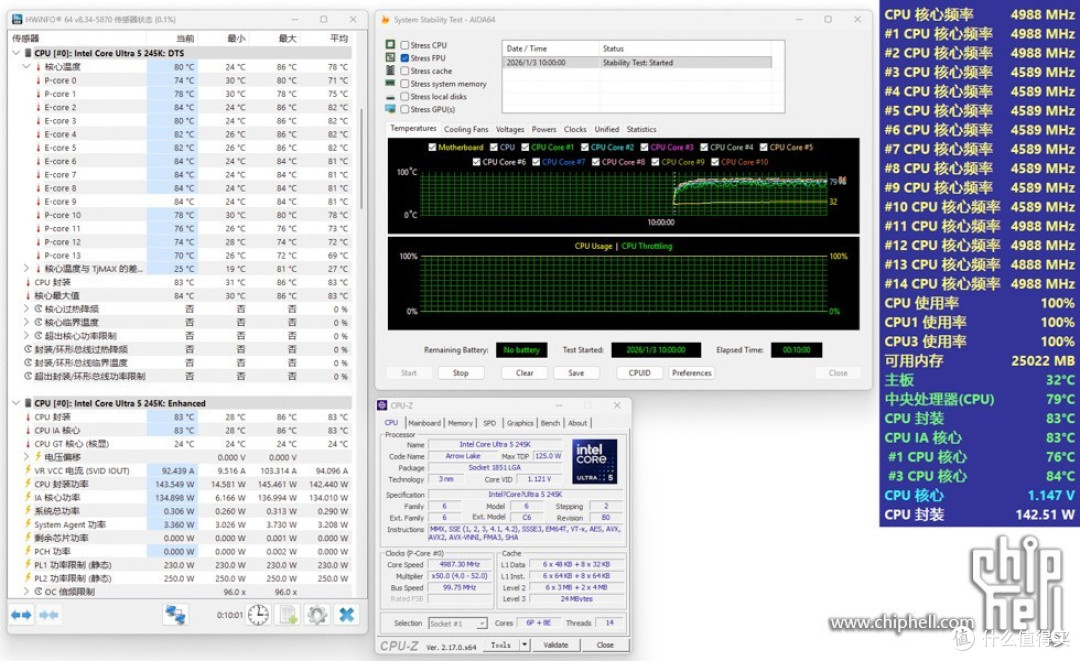Click the Intel Core Ultra 5 logo

[x=594, y=461]
